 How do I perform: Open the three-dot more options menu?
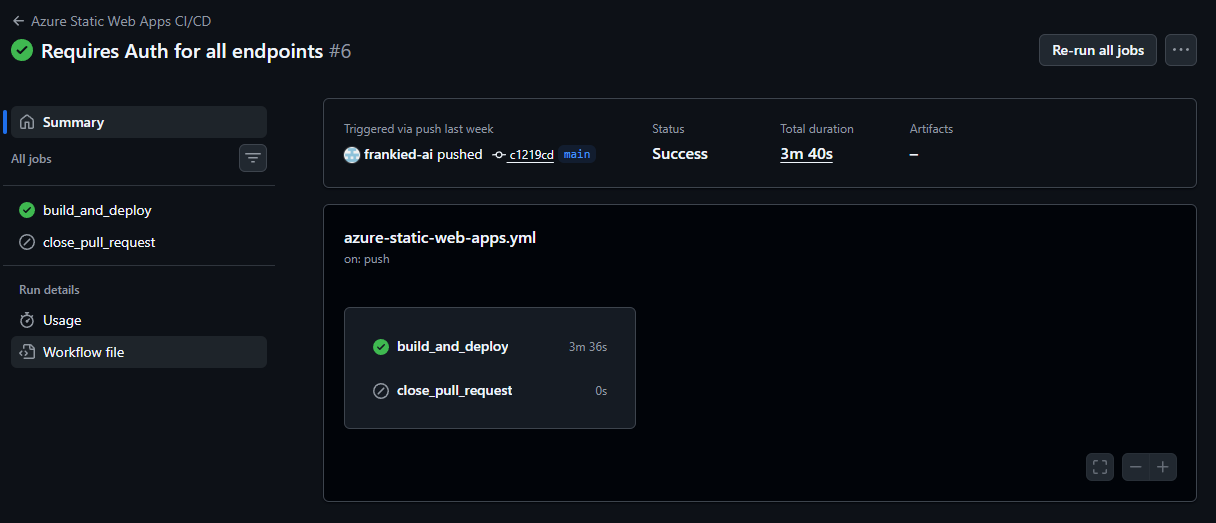(1181, 50)
